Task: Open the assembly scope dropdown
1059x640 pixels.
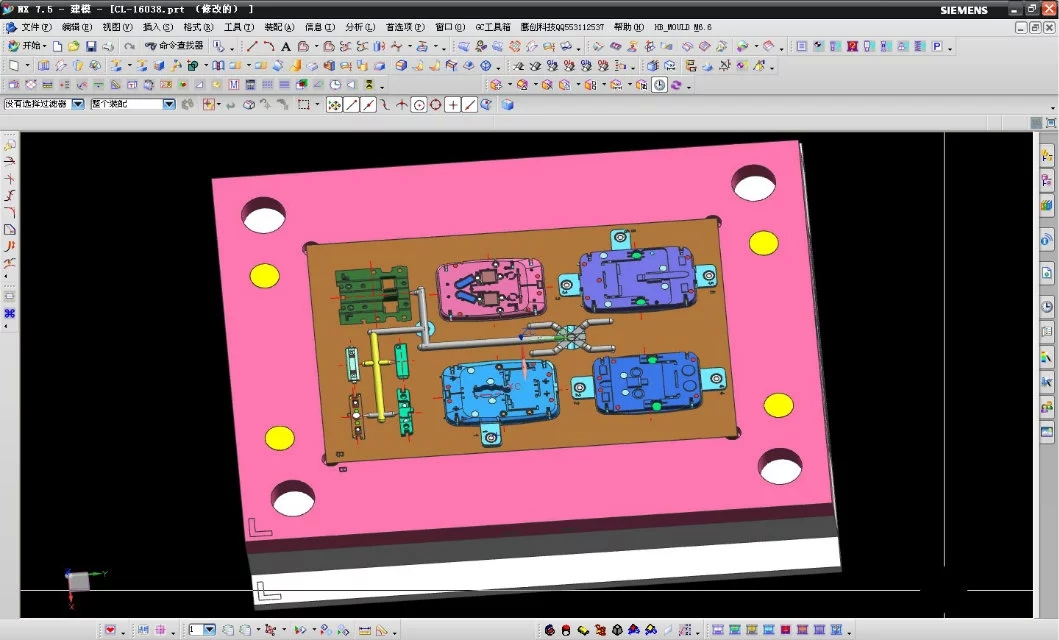Action: pyautogui.click(x=168, y=104)
